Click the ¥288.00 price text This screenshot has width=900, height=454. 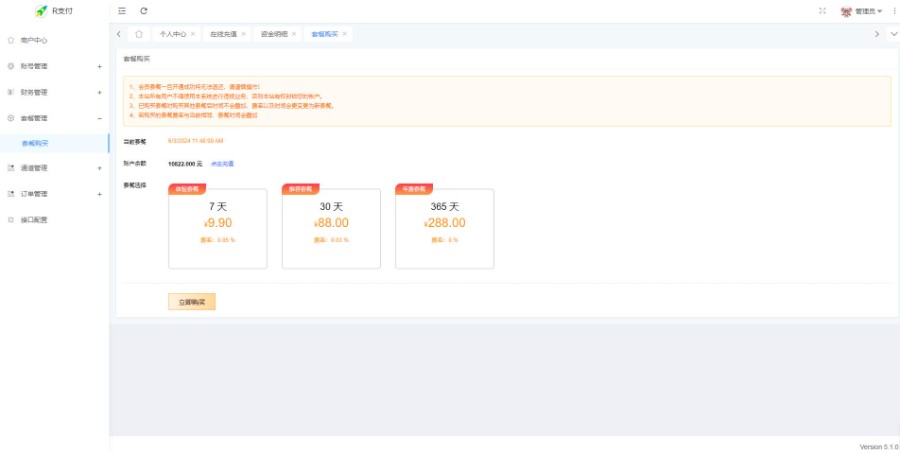pyautogui.click(x=445, y=223)
